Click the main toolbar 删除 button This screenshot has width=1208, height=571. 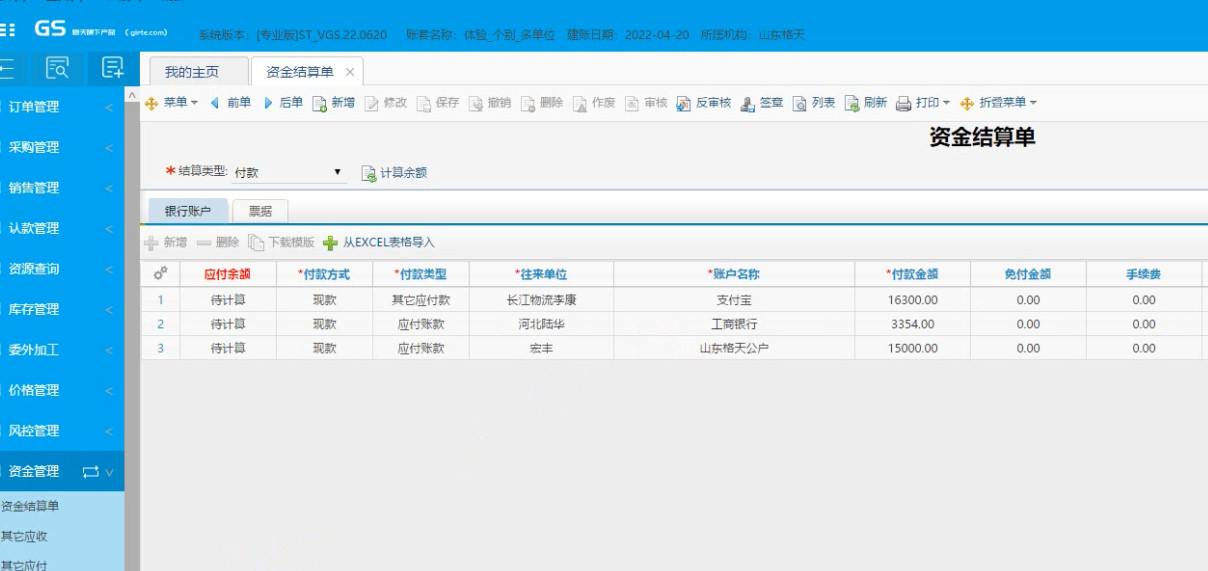click(x=542, y=102)
